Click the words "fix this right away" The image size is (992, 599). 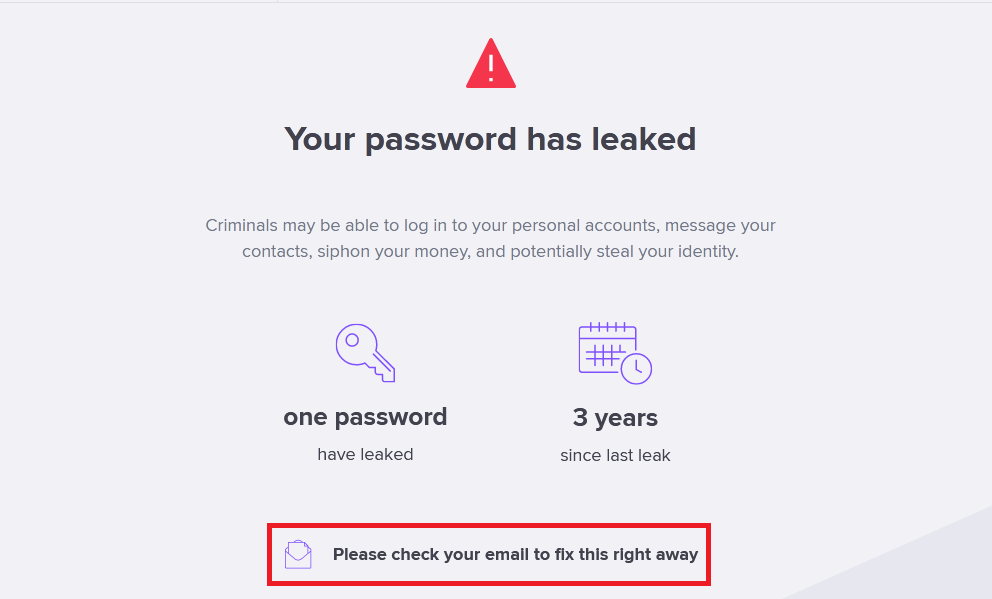625,554
